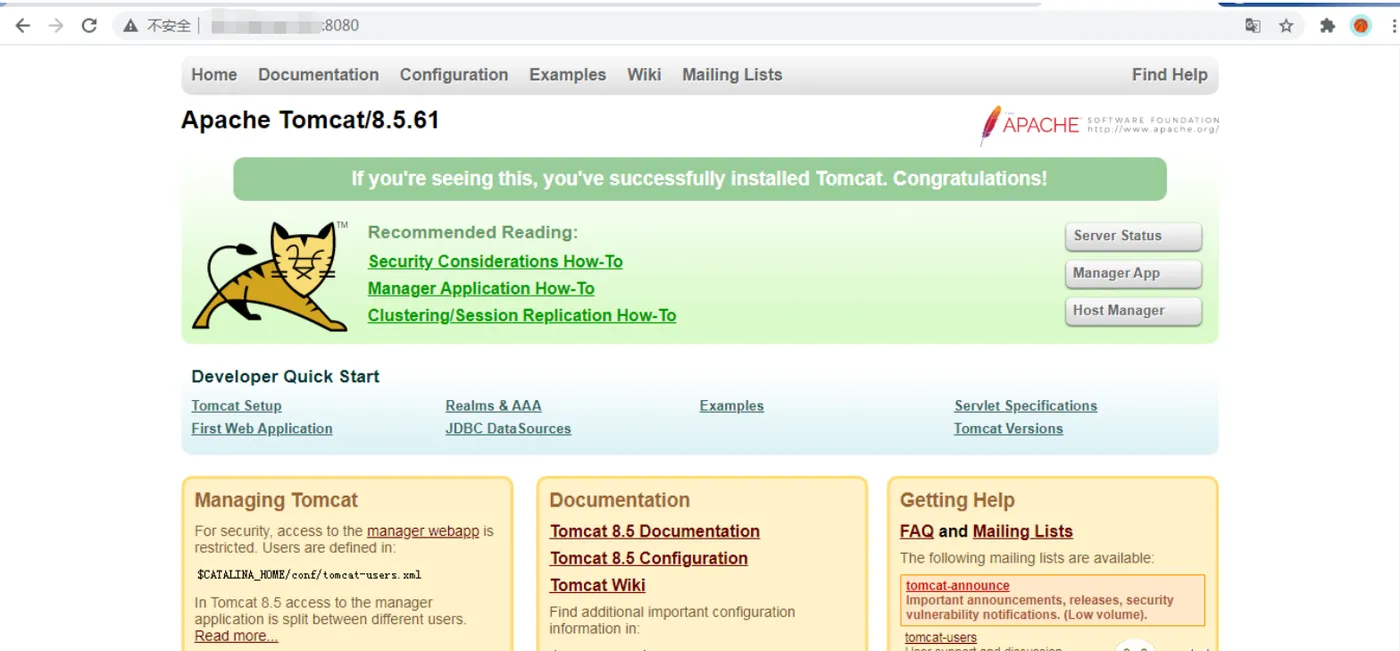1400x651 pixels.
Task: Click the successfully installed Tomcat congratulations banner
Action: tap(700, 179)
